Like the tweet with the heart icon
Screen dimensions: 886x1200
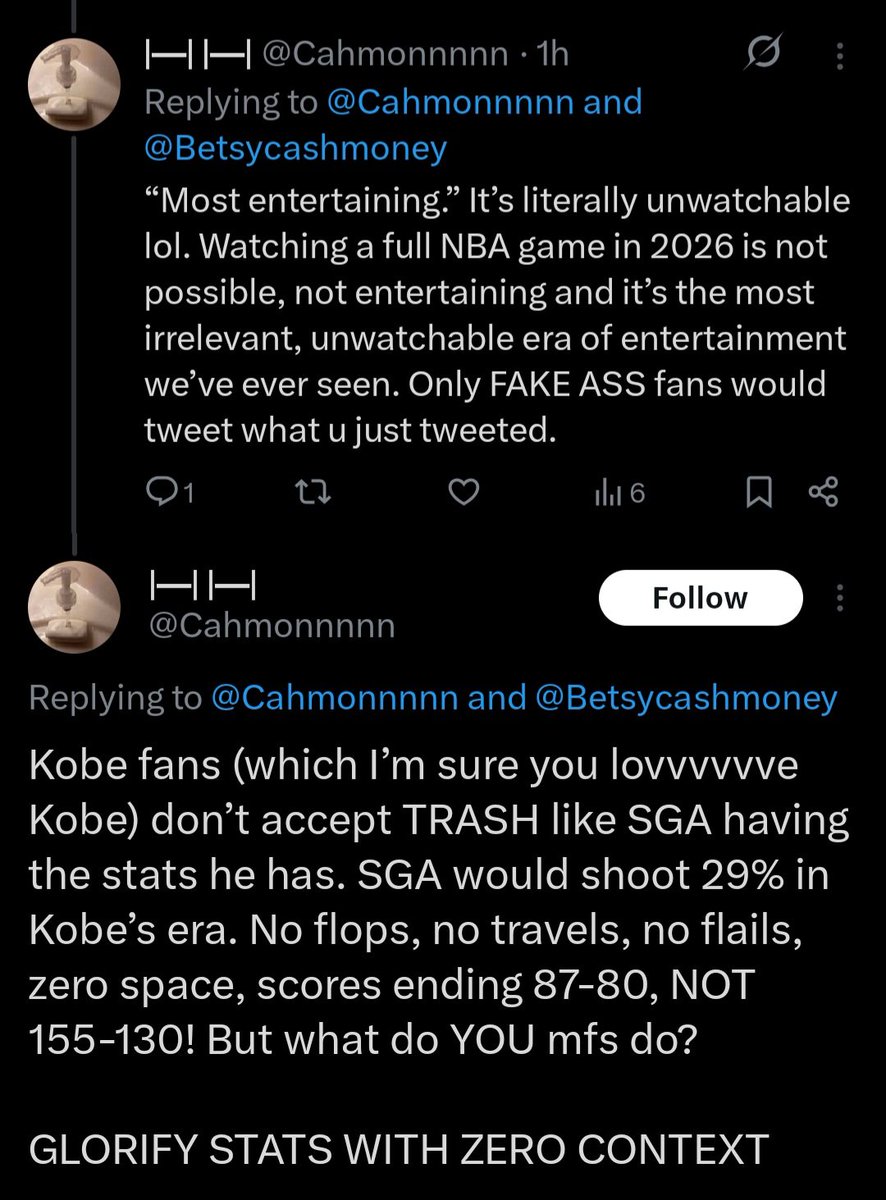[462, 491]
